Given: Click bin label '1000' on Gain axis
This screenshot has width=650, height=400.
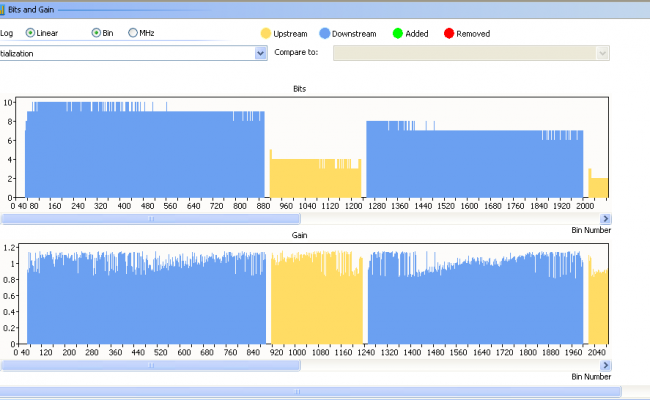Looking at the screenshot, I should [297, 352].
